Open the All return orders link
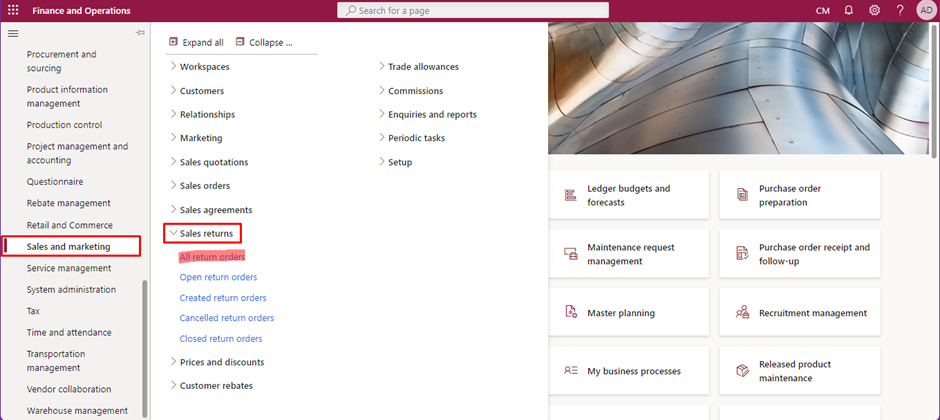 pyautogui.click(x=212, y=256)
